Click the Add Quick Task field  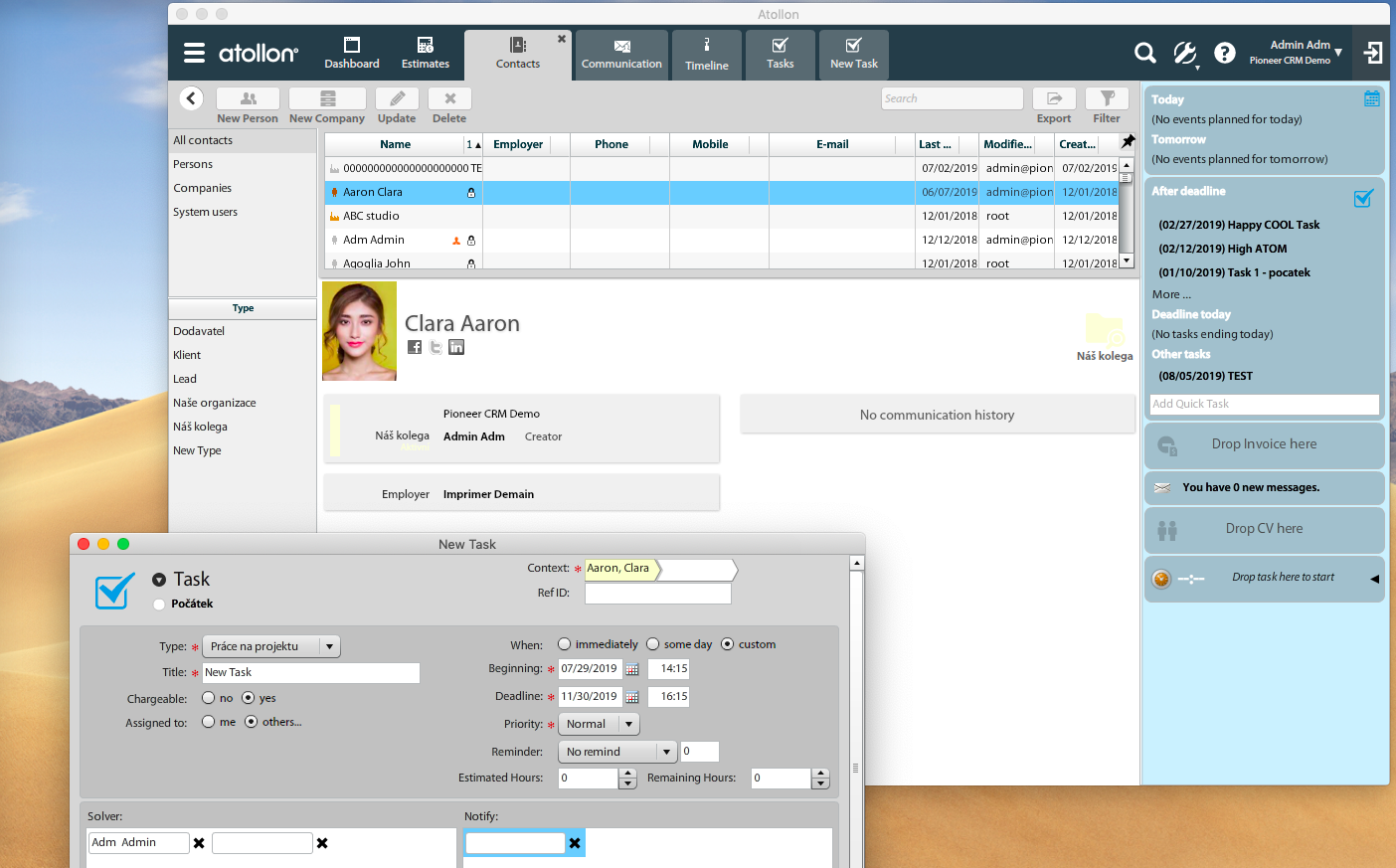[x=1264, y=404]
